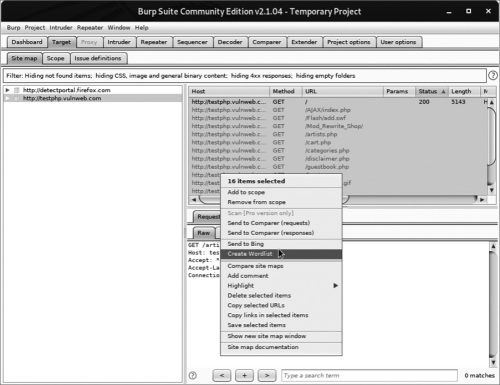Click the site map filter bar
500x385 pixels.
coord(245,76)
